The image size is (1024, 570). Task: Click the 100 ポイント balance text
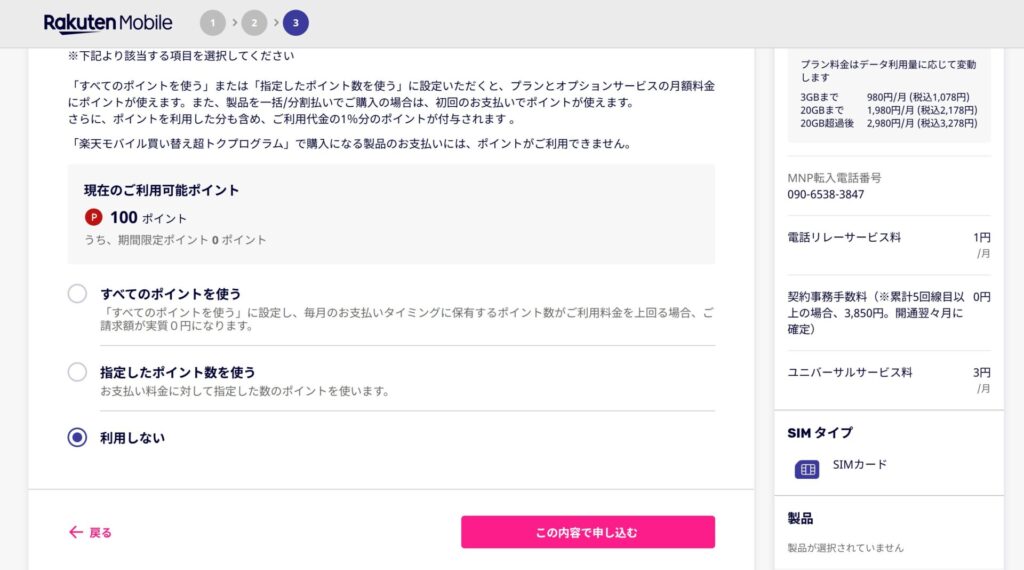[148, 218]
